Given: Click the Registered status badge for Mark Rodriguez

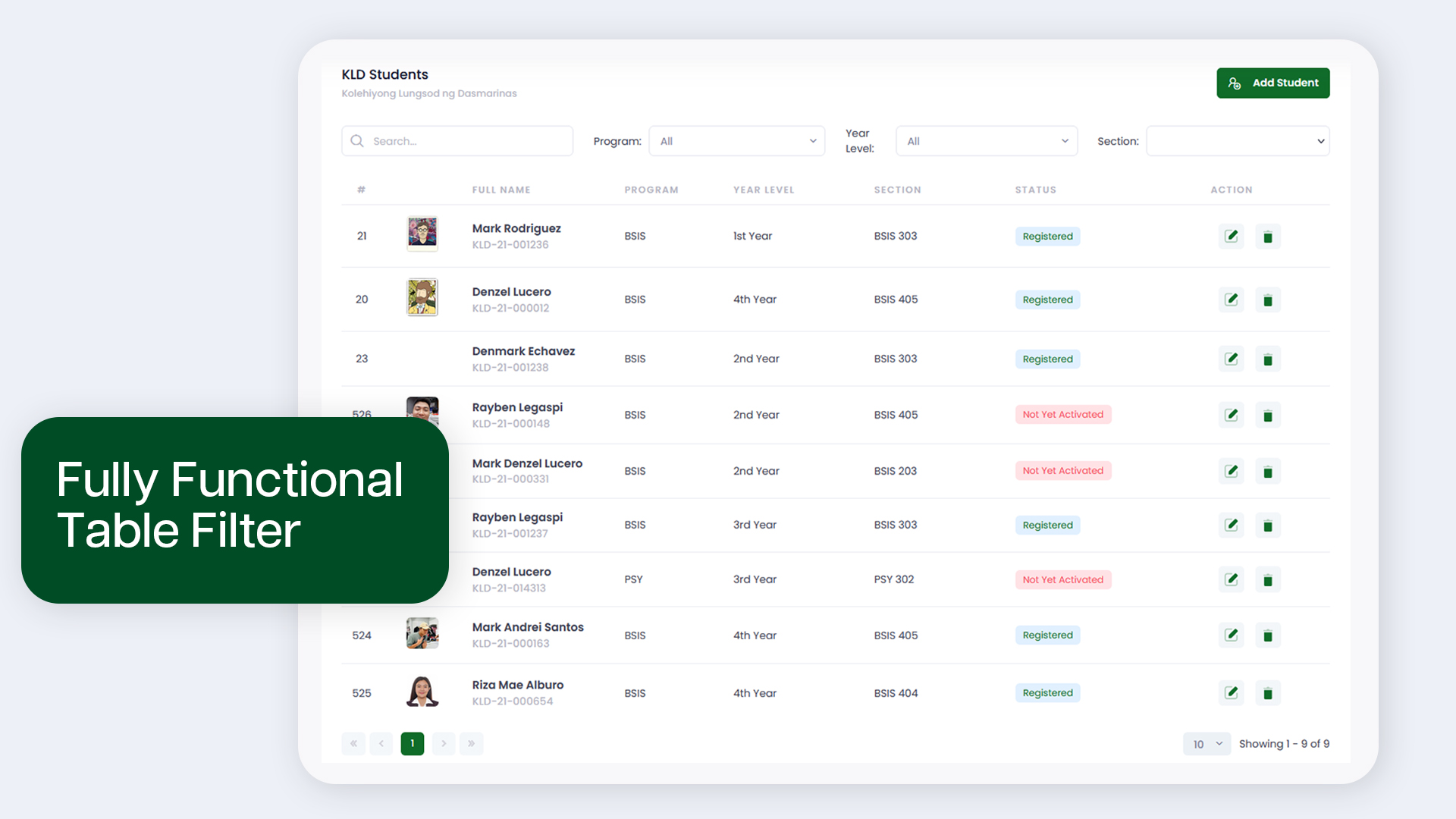Looking at the screenshot, I should coord(1047,236).
